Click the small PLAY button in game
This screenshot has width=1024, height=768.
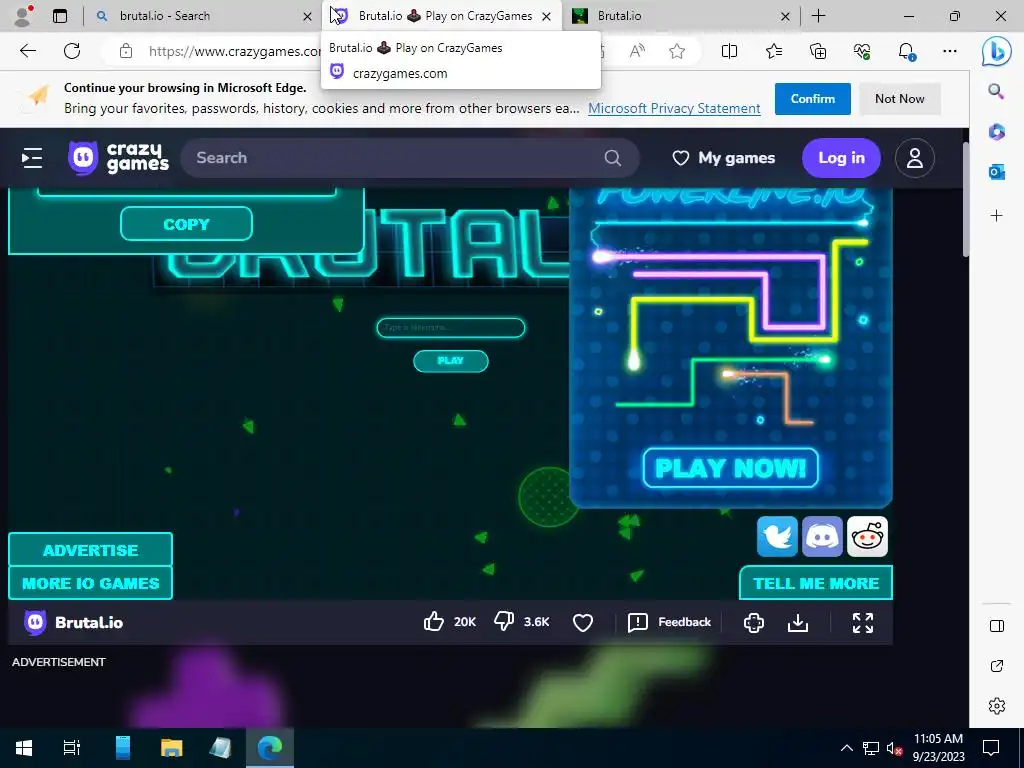point(451,360)
